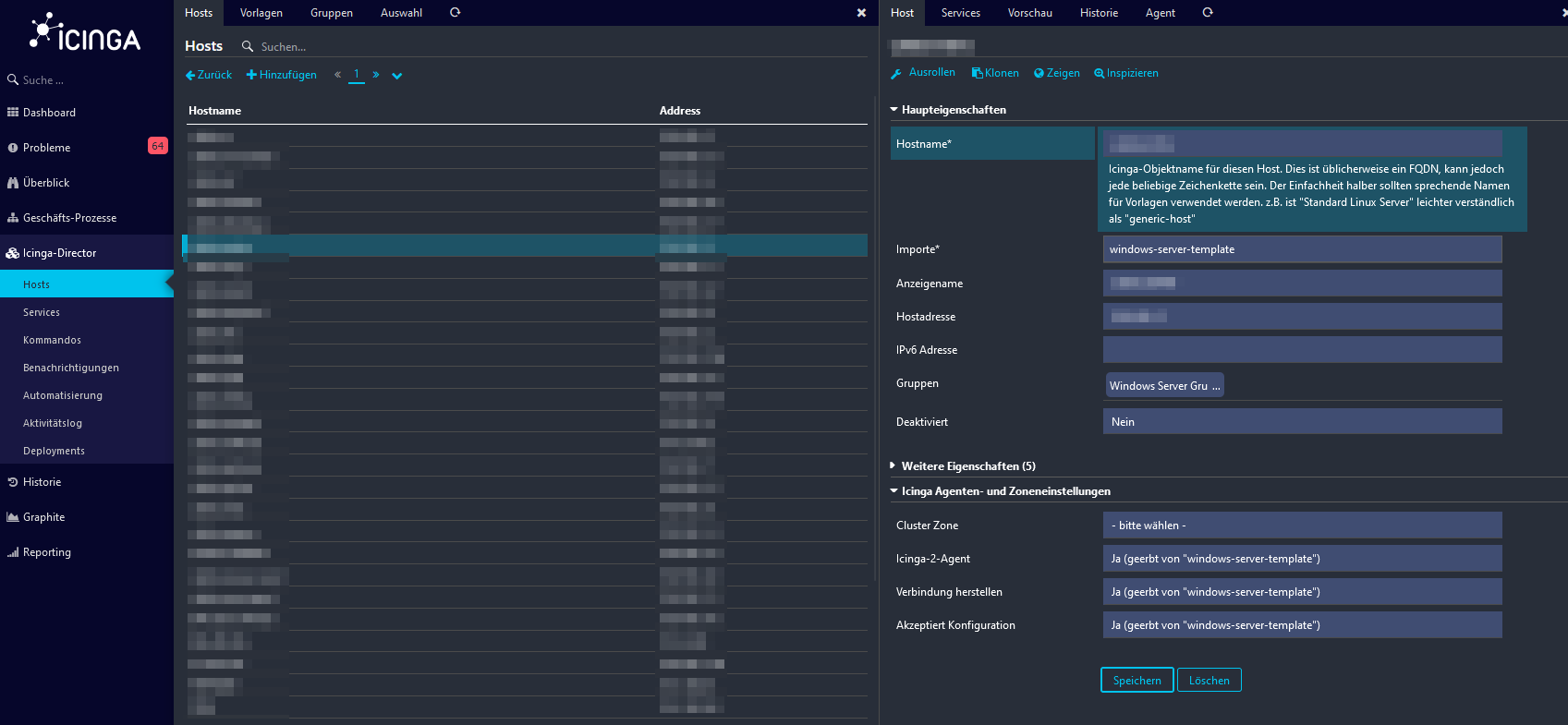This screenshot has width=1568, height=725.
Task: Click Klonen to clone host
Action: [x=995, y=73]
